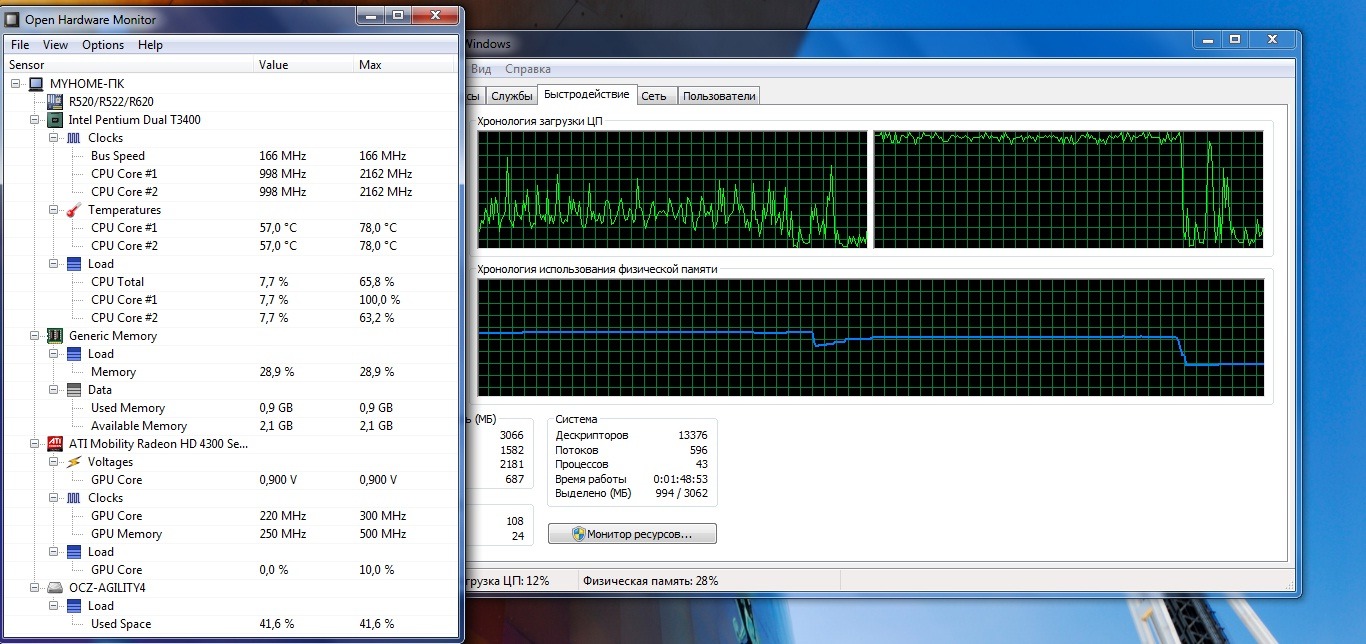Viewport: 1366px width, 644px height.
Task: Open the Options menu
Action: coord(103,45)
